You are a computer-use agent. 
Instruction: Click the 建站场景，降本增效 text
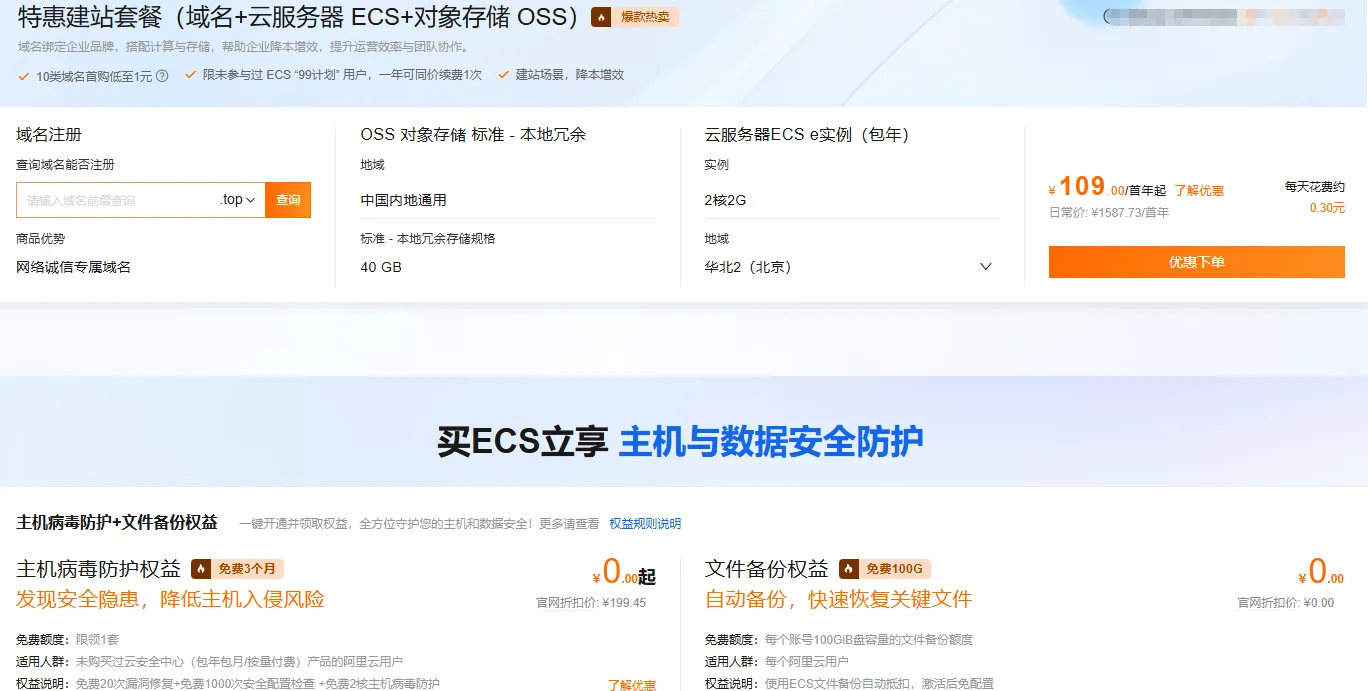(570, 75)
